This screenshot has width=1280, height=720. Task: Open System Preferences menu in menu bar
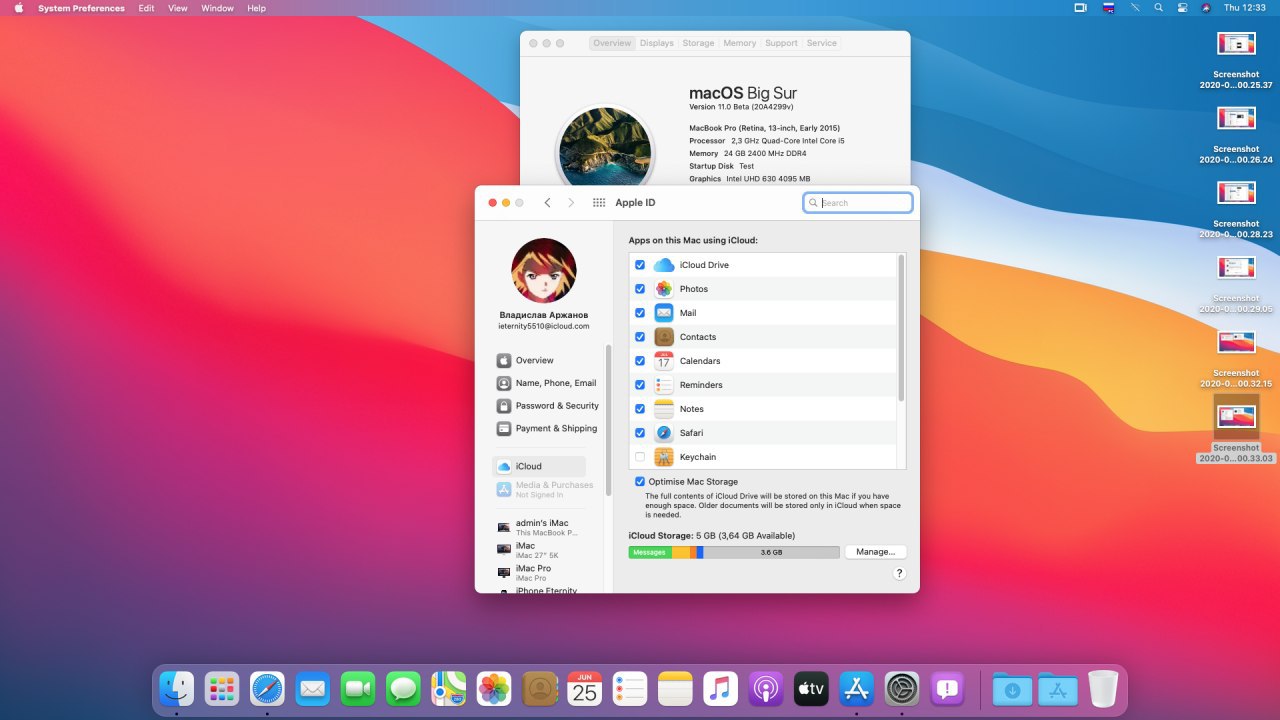point(81,7)
